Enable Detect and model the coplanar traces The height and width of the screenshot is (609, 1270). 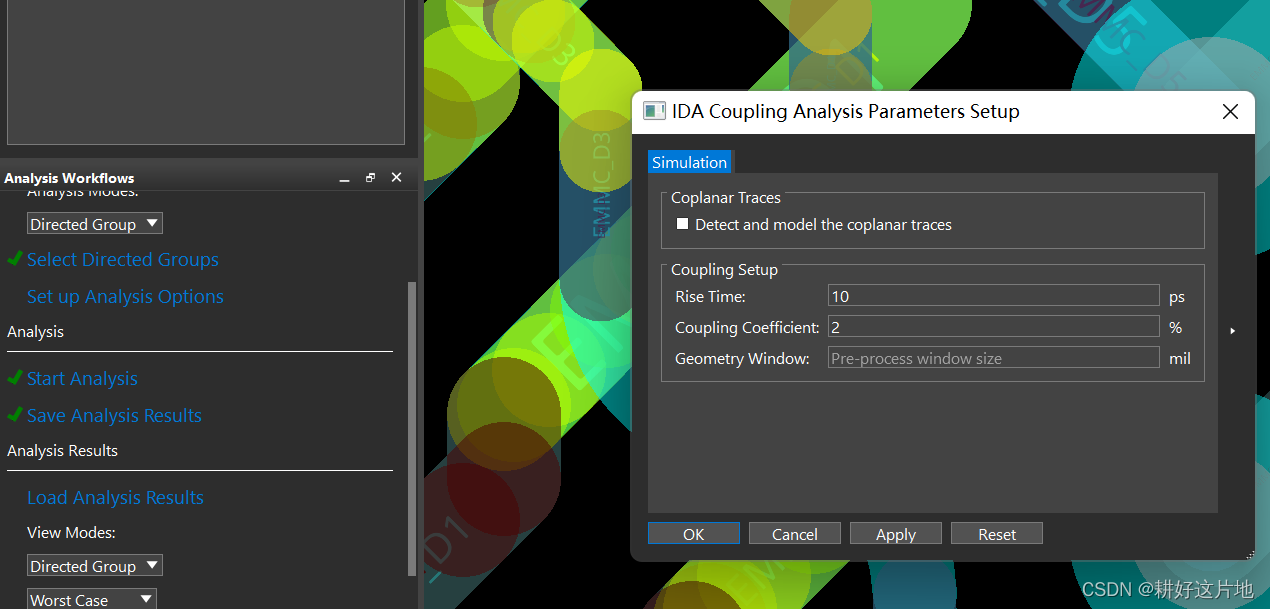(682, 224)
